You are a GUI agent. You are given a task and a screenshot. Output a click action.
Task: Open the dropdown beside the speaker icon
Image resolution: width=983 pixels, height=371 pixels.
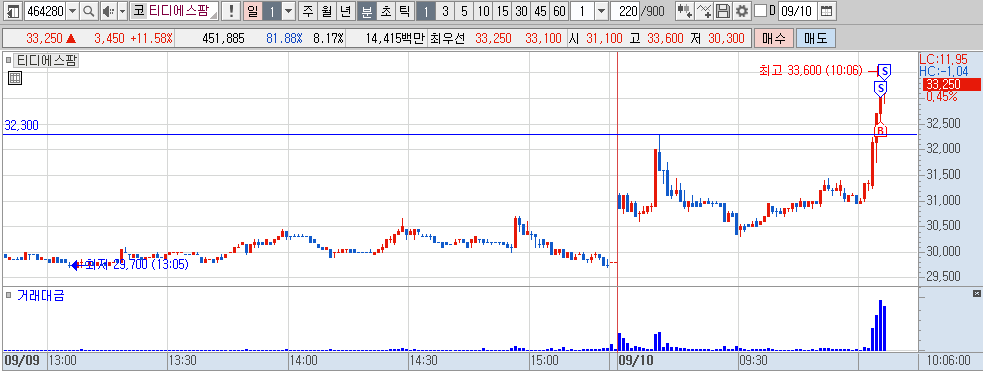[122, 11]
